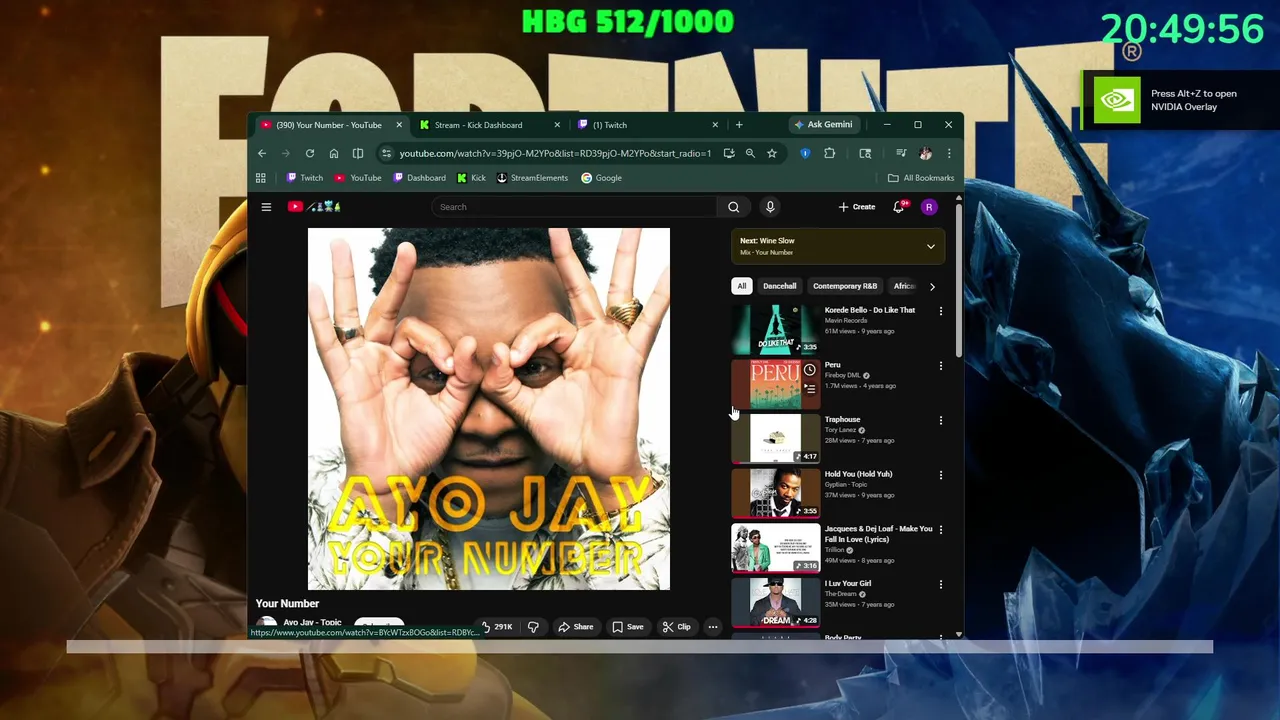Open YouTube notifications bell
This screenshot has height=720, width=1280.
[x=899, y=207]
